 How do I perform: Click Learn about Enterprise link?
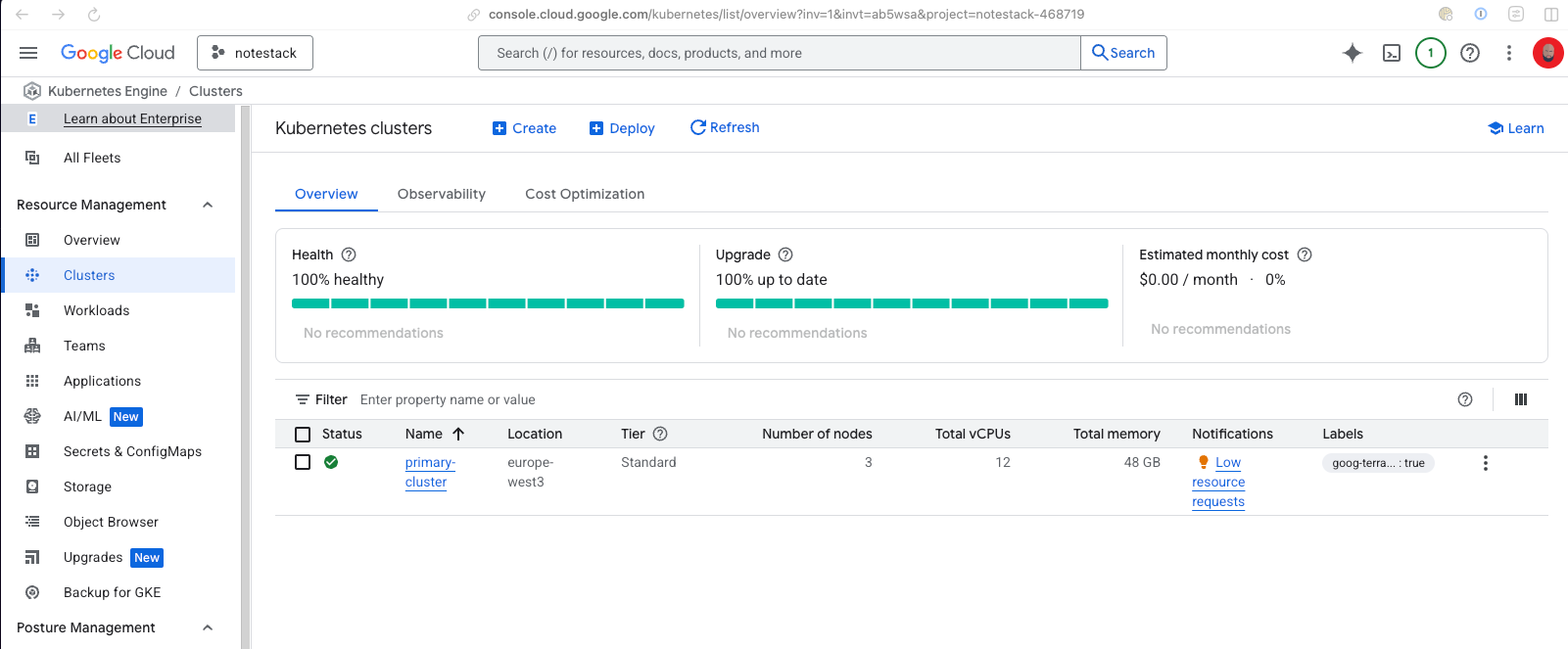coord(132,118)
